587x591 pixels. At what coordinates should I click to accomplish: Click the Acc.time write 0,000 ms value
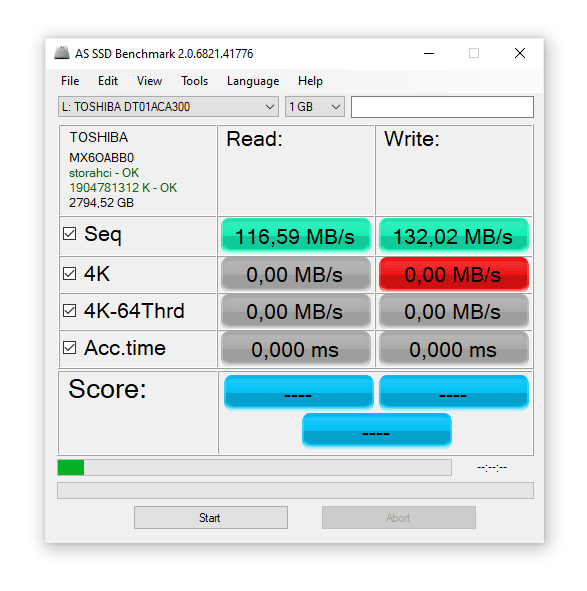pyautogui.click(x=454, y=349)
